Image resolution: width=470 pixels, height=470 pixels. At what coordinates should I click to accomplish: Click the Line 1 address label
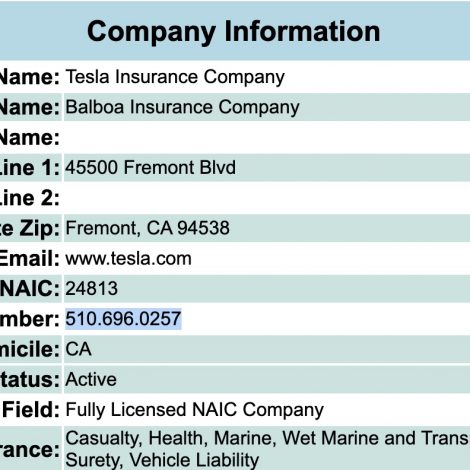pyautogui.click(x=29, y=168)
